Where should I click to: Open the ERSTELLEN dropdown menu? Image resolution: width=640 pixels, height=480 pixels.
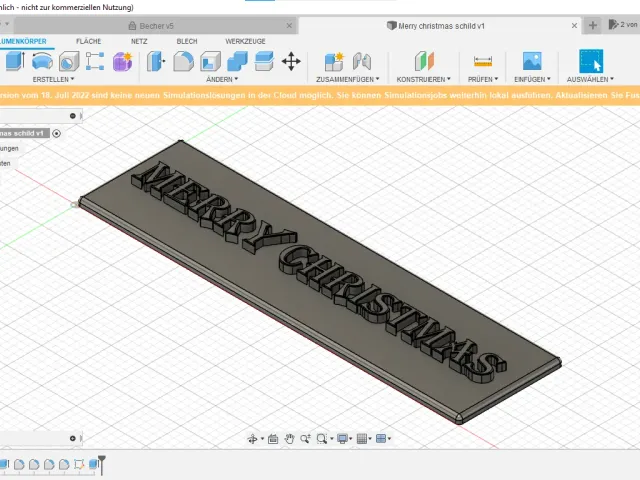pyautogui.click(x=53, y=79)
